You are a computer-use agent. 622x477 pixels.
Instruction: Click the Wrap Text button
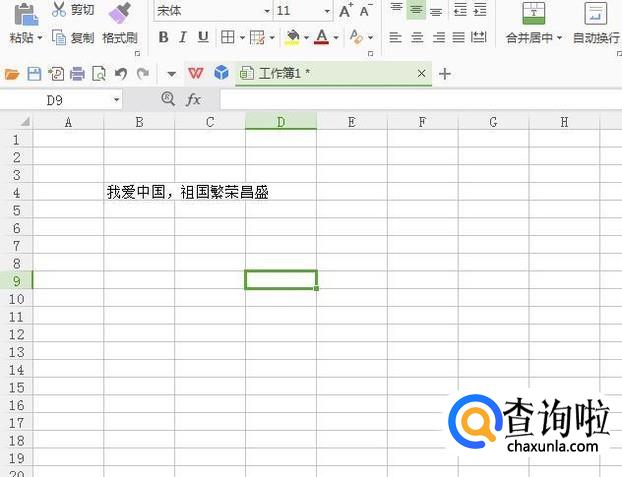595,24
